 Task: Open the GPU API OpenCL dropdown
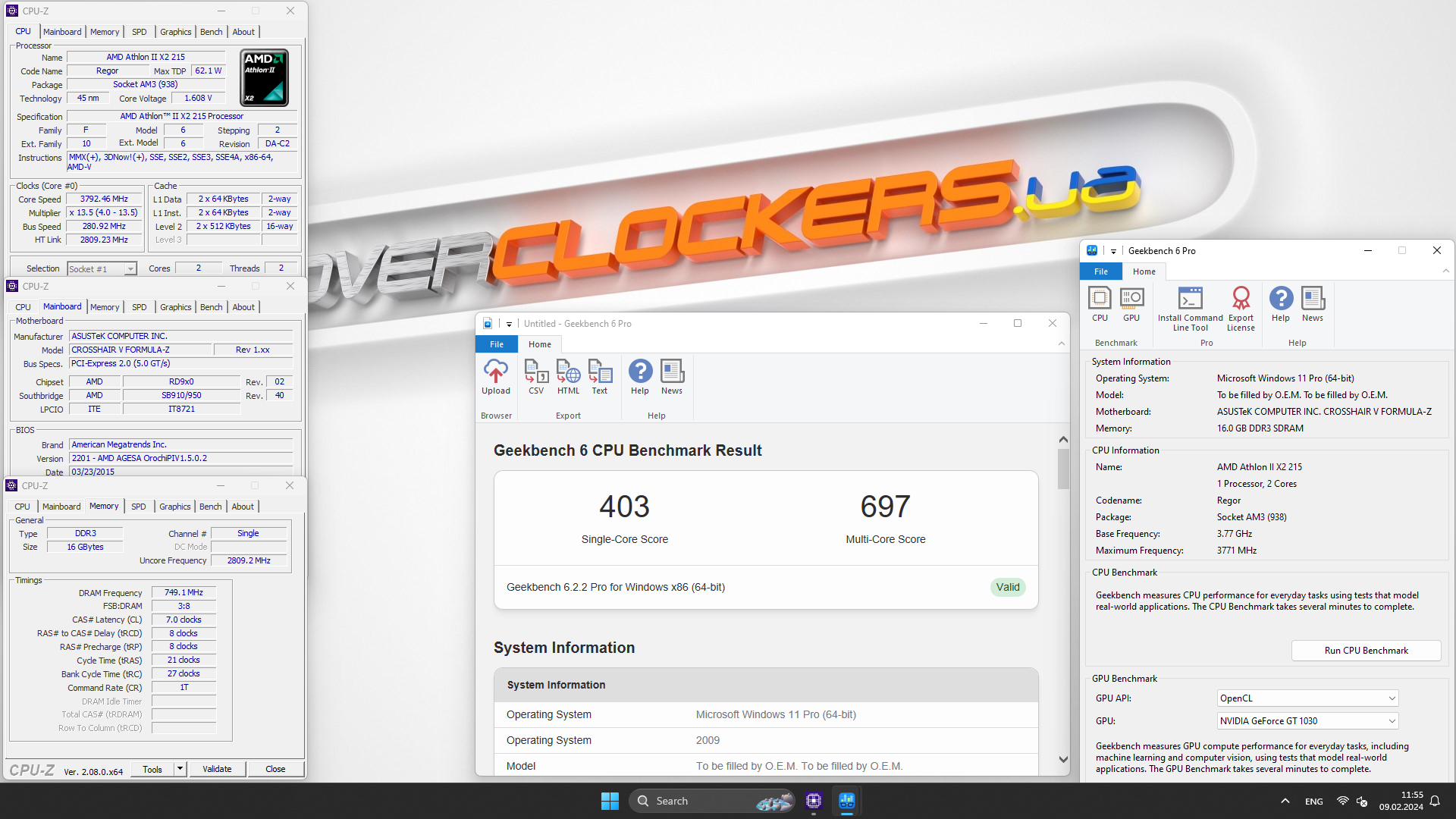point(1307,698)
